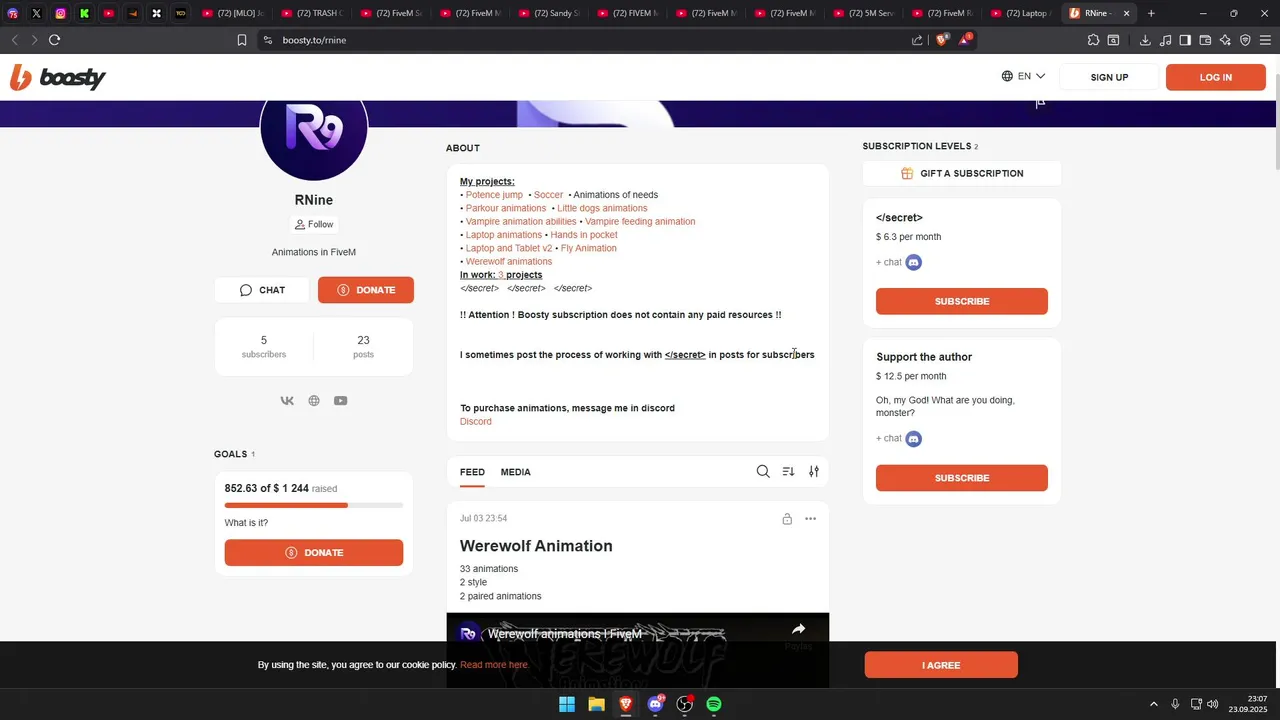Open OBS Studio from taskbar
Screen dimensions: 1280x720
click(685, 704)
